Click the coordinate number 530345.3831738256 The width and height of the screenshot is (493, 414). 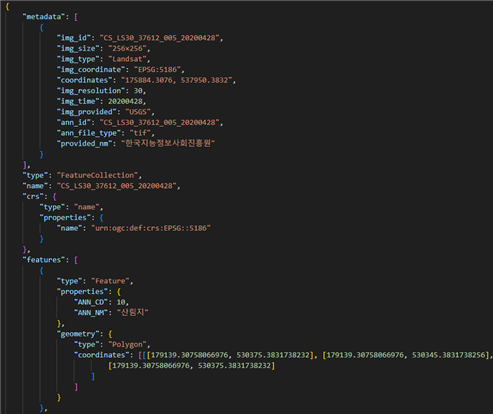tap(448, 355)
